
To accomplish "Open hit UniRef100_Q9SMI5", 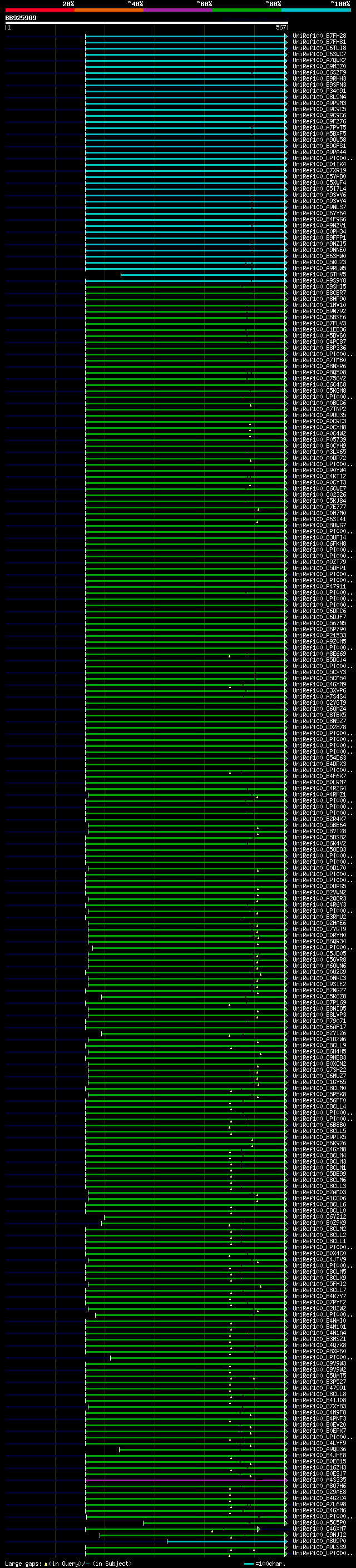I will coord(319,286).
